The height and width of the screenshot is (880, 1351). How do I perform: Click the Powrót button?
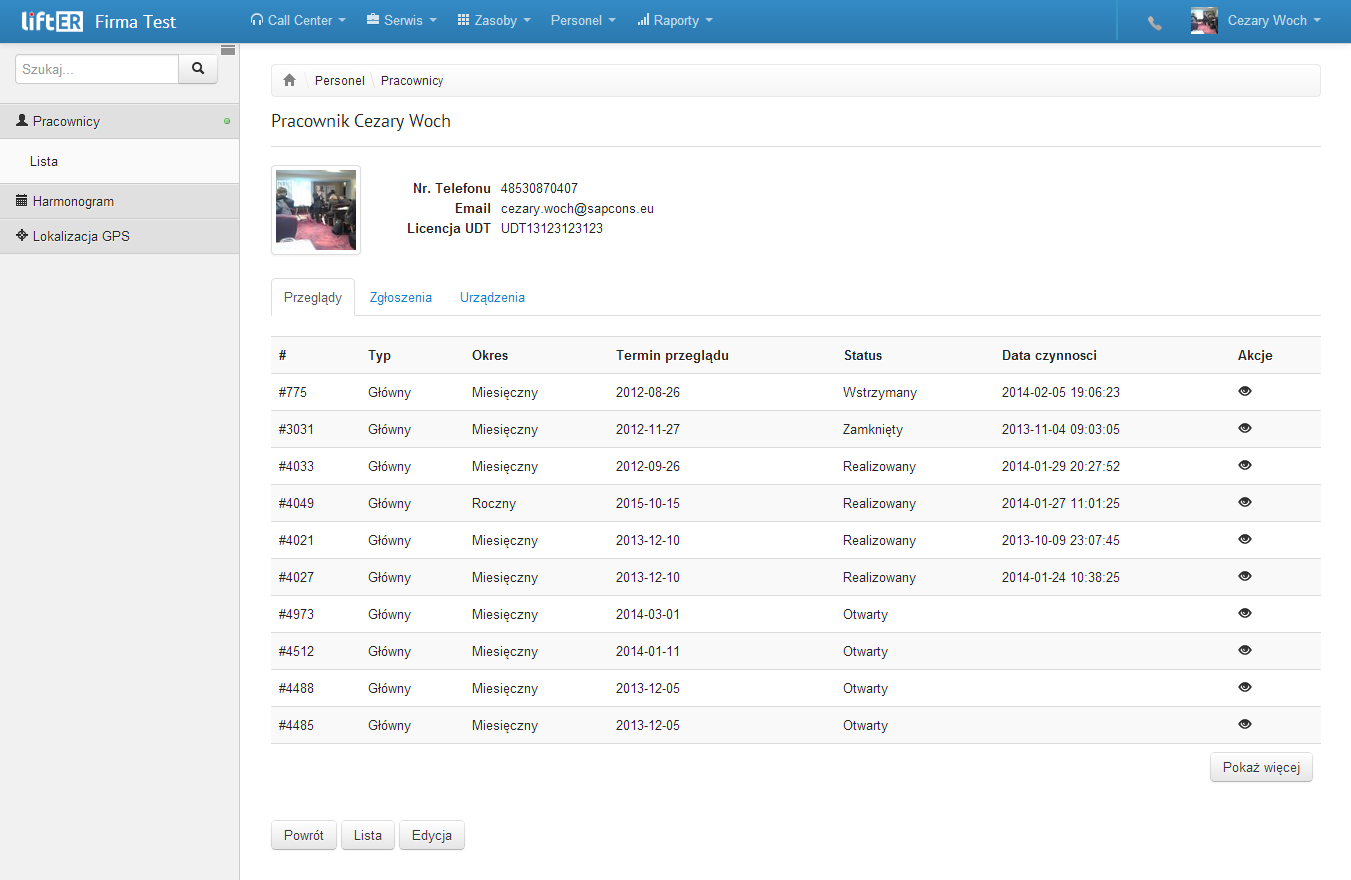[x=304, y=836]
